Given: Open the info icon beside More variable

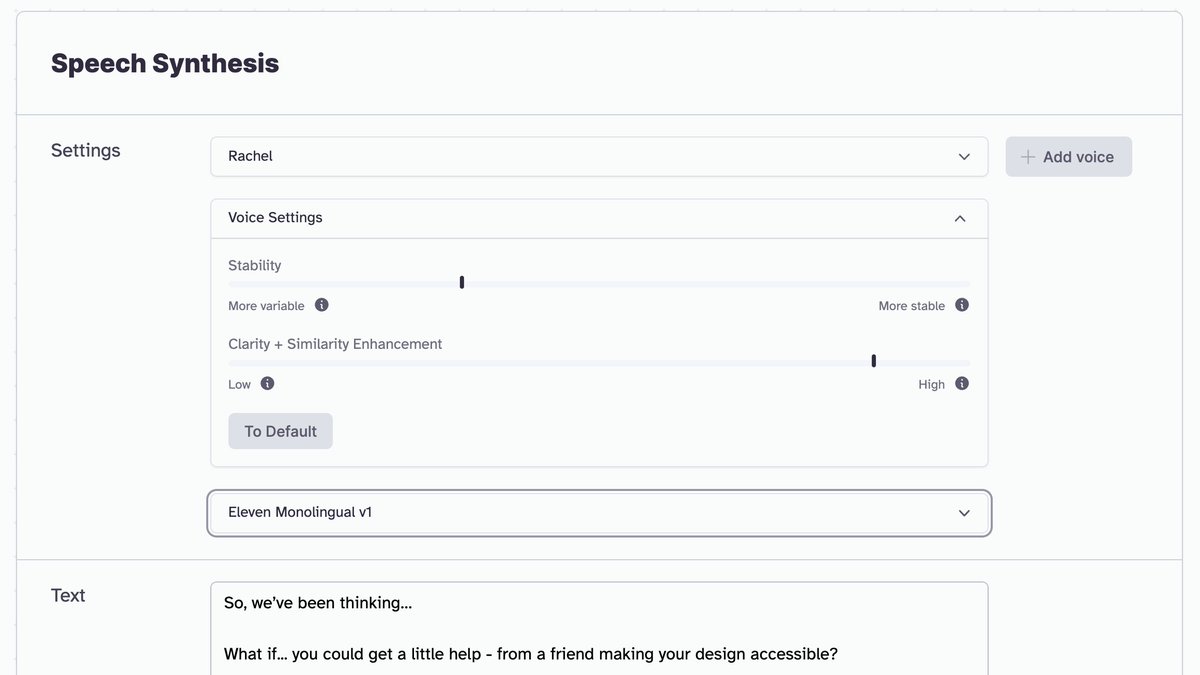Looking at the screenshot, I should [x=321, y=305].
